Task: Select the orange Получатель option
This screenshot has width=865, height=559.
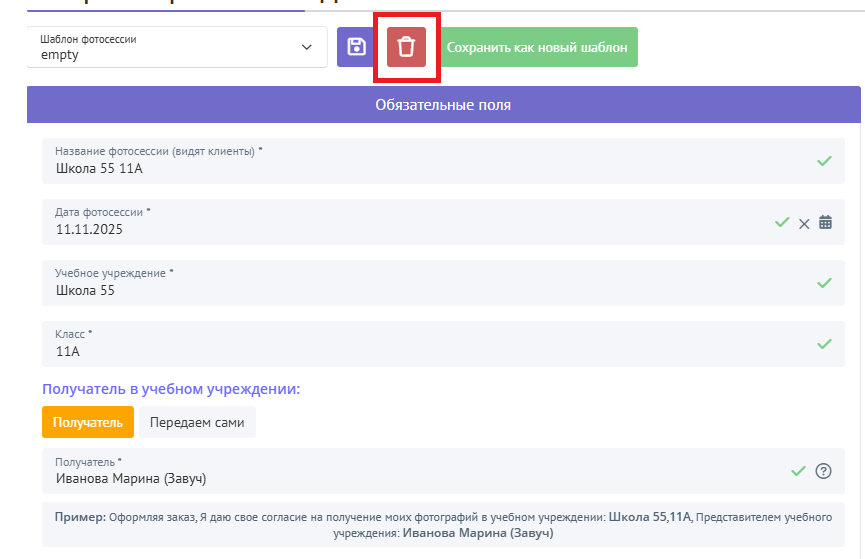Action: (87, 422)
